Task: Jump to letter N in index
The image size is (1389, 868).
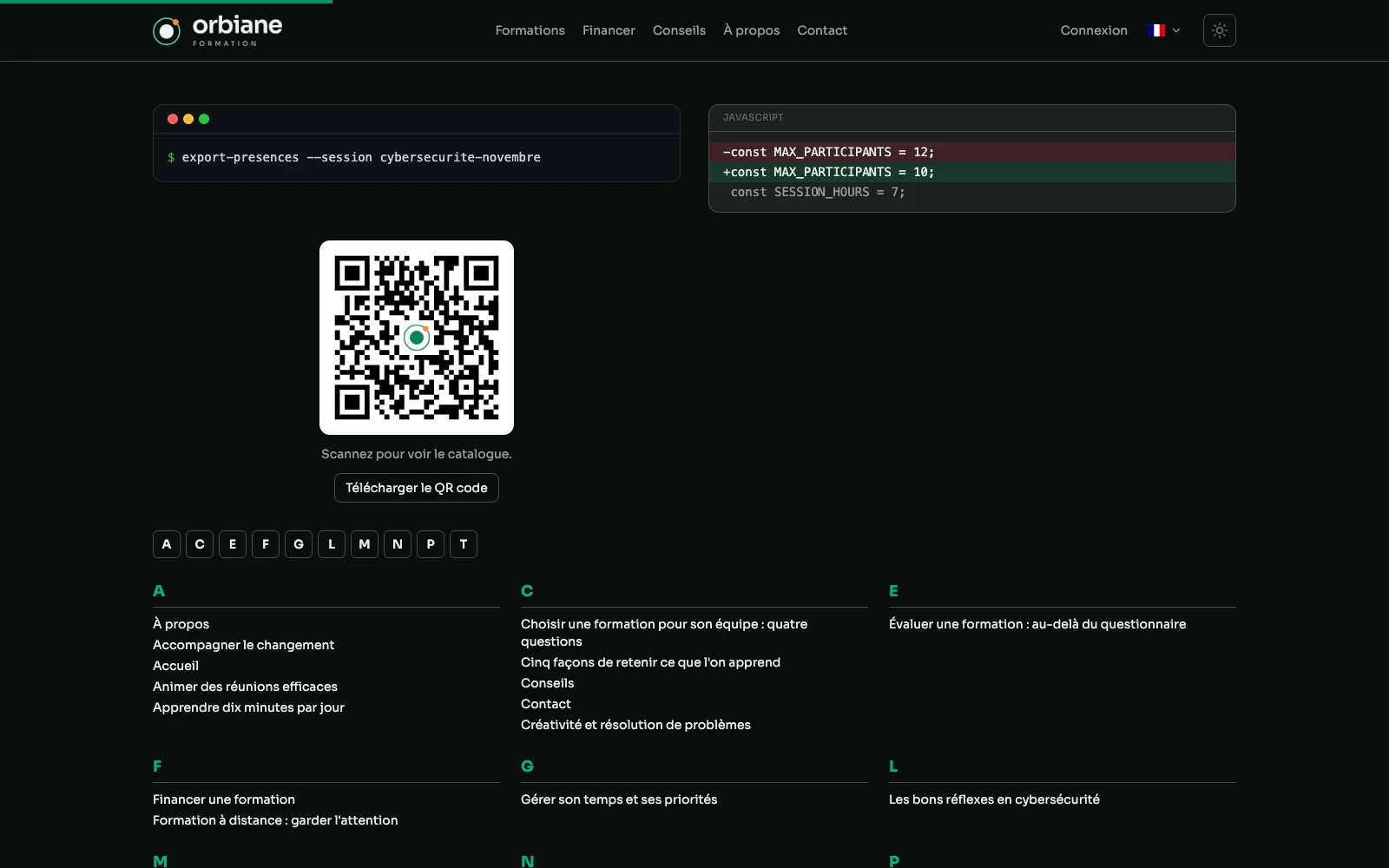Action: 398,544
